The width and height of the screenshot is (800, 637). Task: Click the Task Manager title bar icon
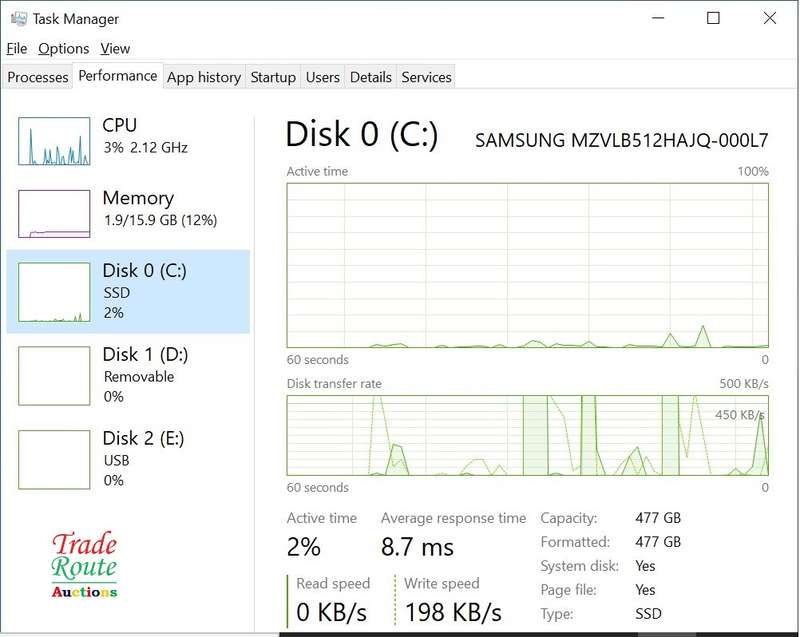(x=18, y=19)
